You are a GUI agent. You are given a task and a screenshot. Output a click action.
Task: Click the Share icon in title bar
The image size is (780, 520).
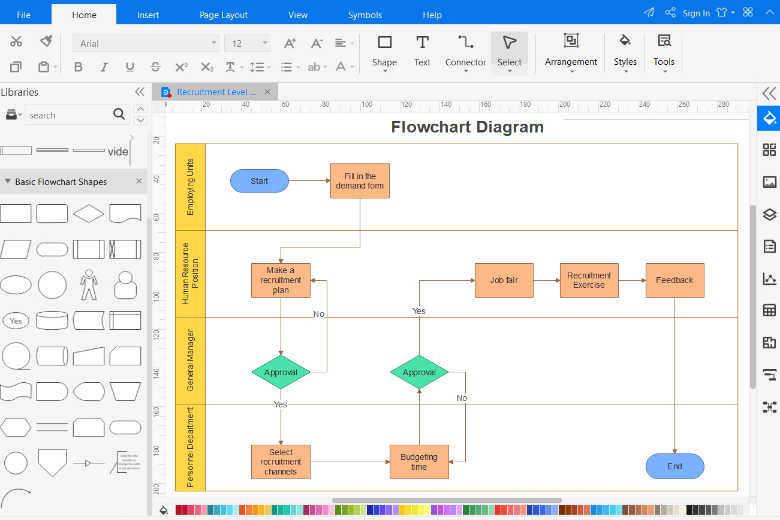coord(670,12)
